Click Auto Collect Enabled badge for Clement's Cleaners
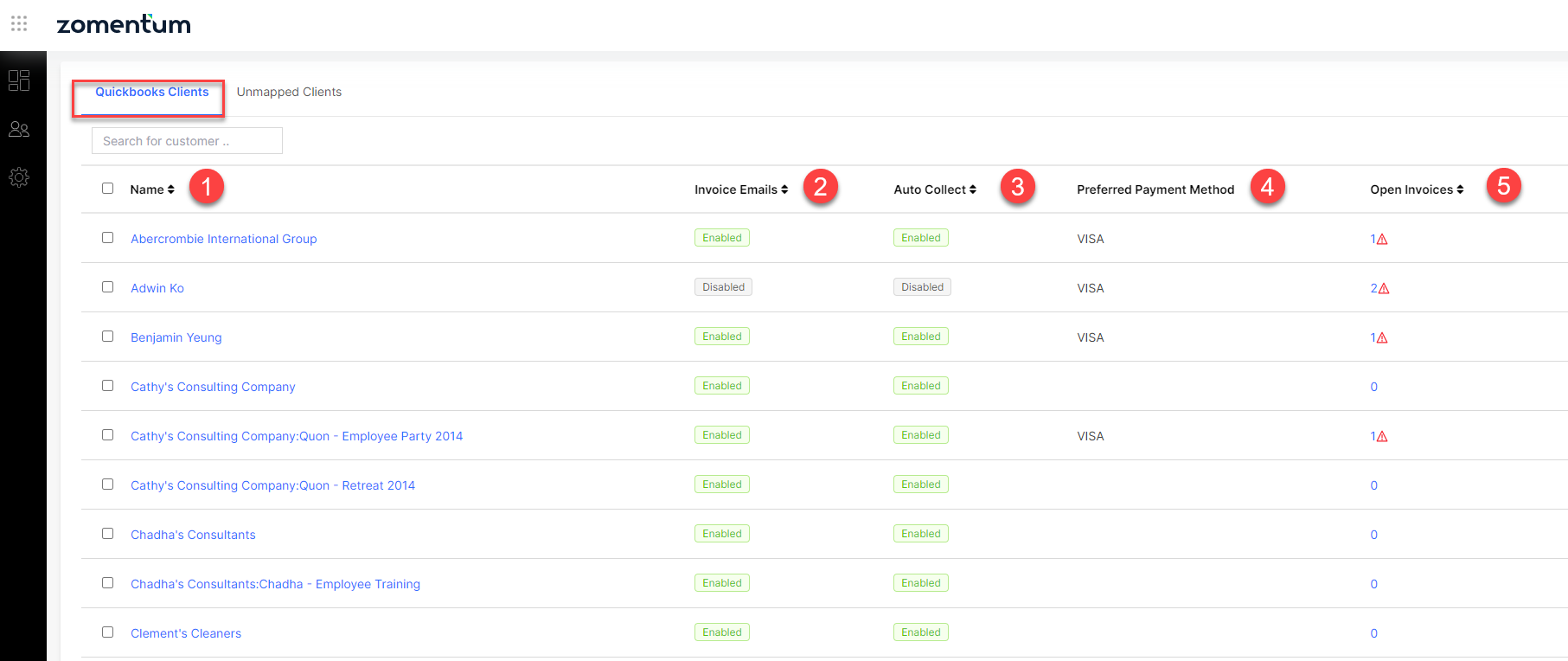This screenshot has width=1568, height=661. [921, 632]
